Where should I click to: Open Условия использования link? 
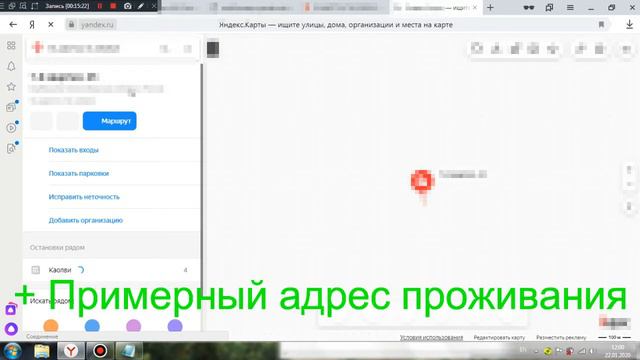click(x=431, y=338)
